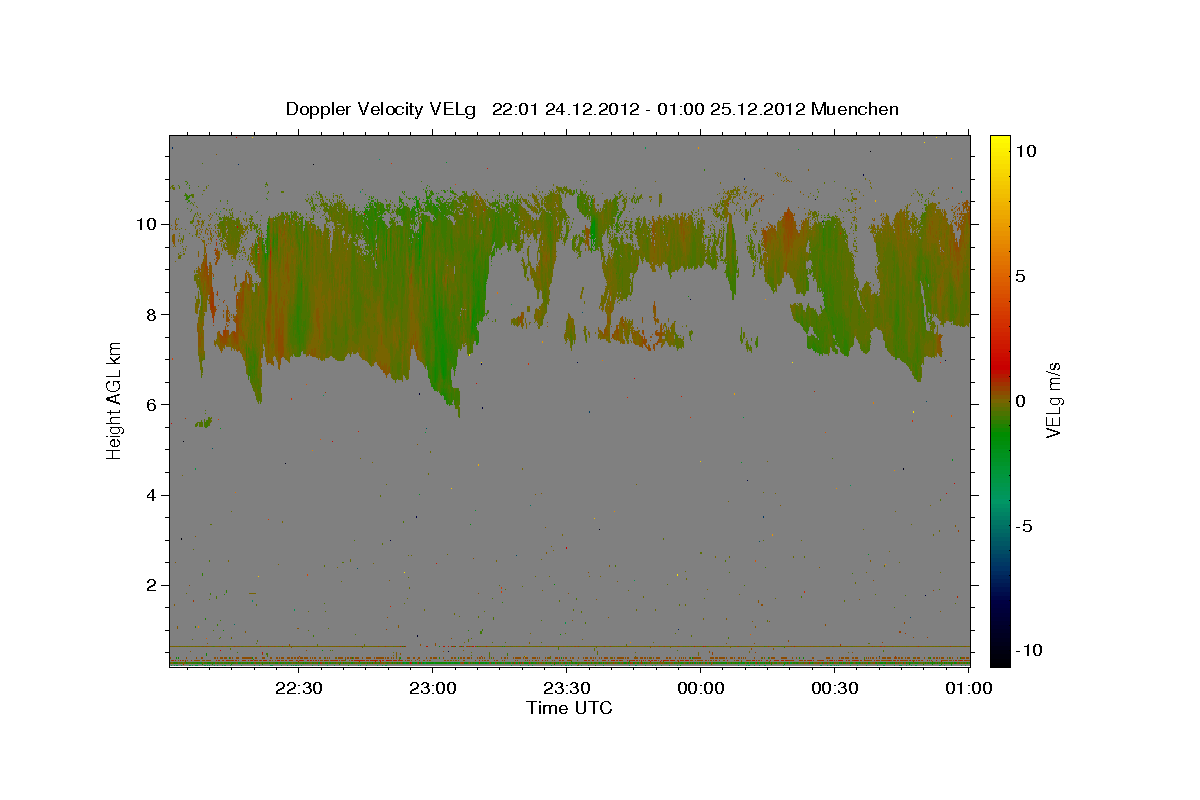The image size is (1200, 800).
Task: Click the '22:30' time tick label
Action: pyautogui.click(x=299, y=688)
